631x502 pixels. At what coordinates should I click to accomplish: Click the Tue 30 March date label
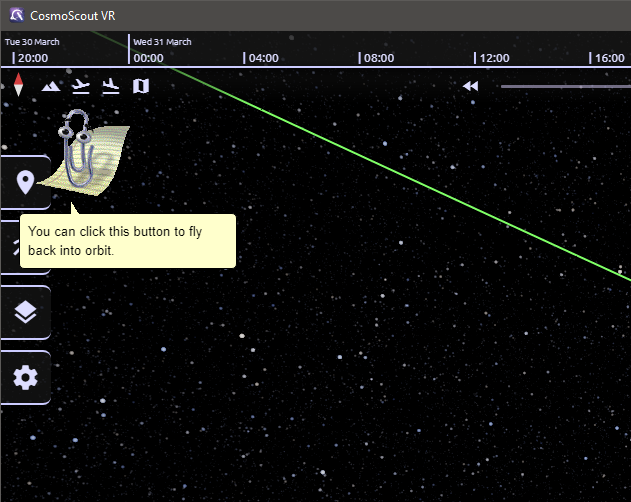[x=32, y=42]
